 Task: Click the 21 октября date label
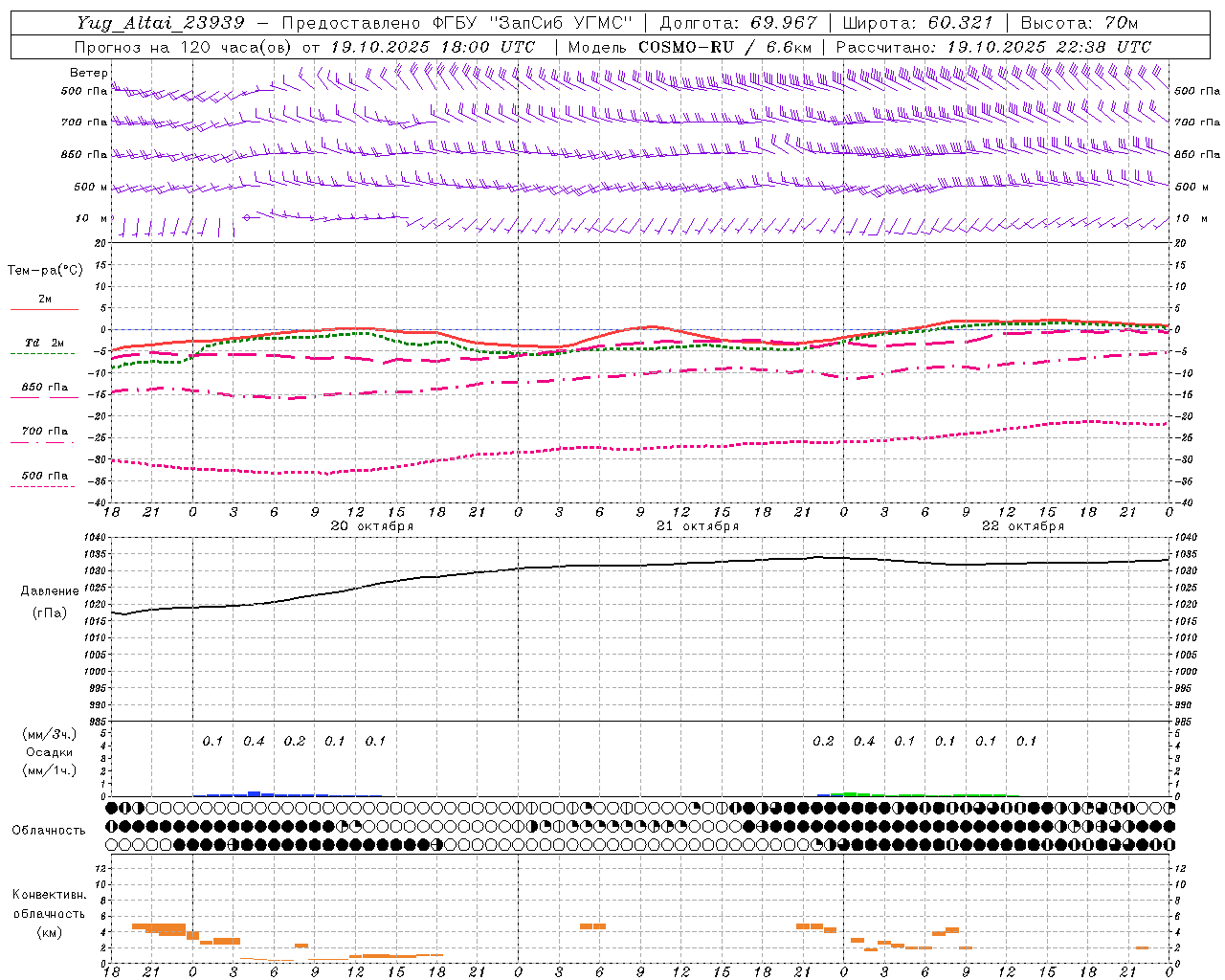pyautogui.click(x=698, y=526)
